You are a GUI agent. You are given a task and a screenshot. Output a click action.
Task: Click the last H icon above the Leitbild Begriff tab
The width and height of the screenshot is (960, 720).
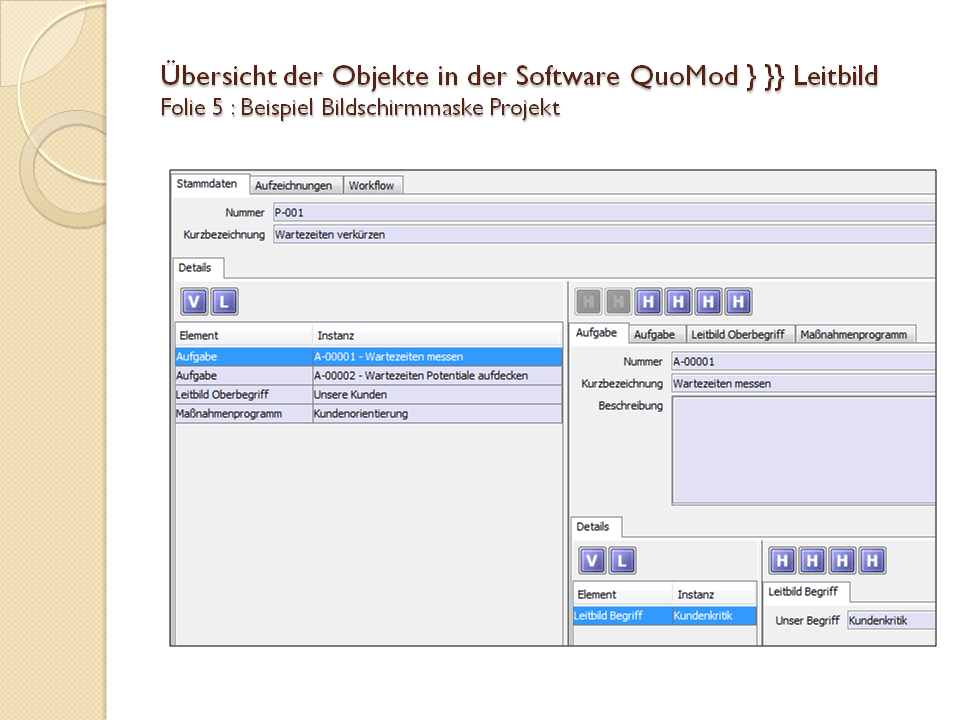[872, 561]
